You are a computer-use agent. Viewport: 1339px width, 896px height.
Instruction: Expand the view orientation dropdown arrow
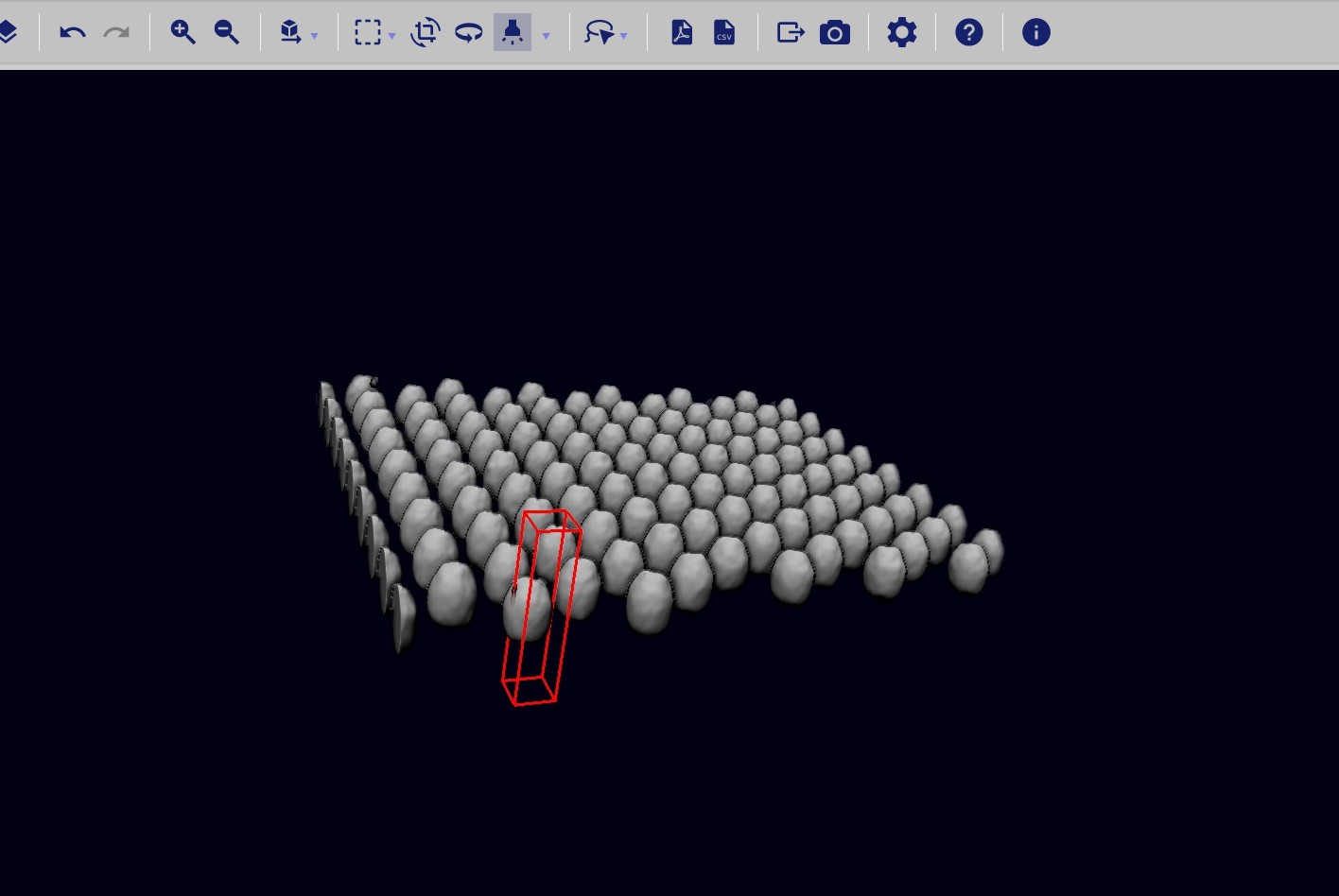[315, 37]
